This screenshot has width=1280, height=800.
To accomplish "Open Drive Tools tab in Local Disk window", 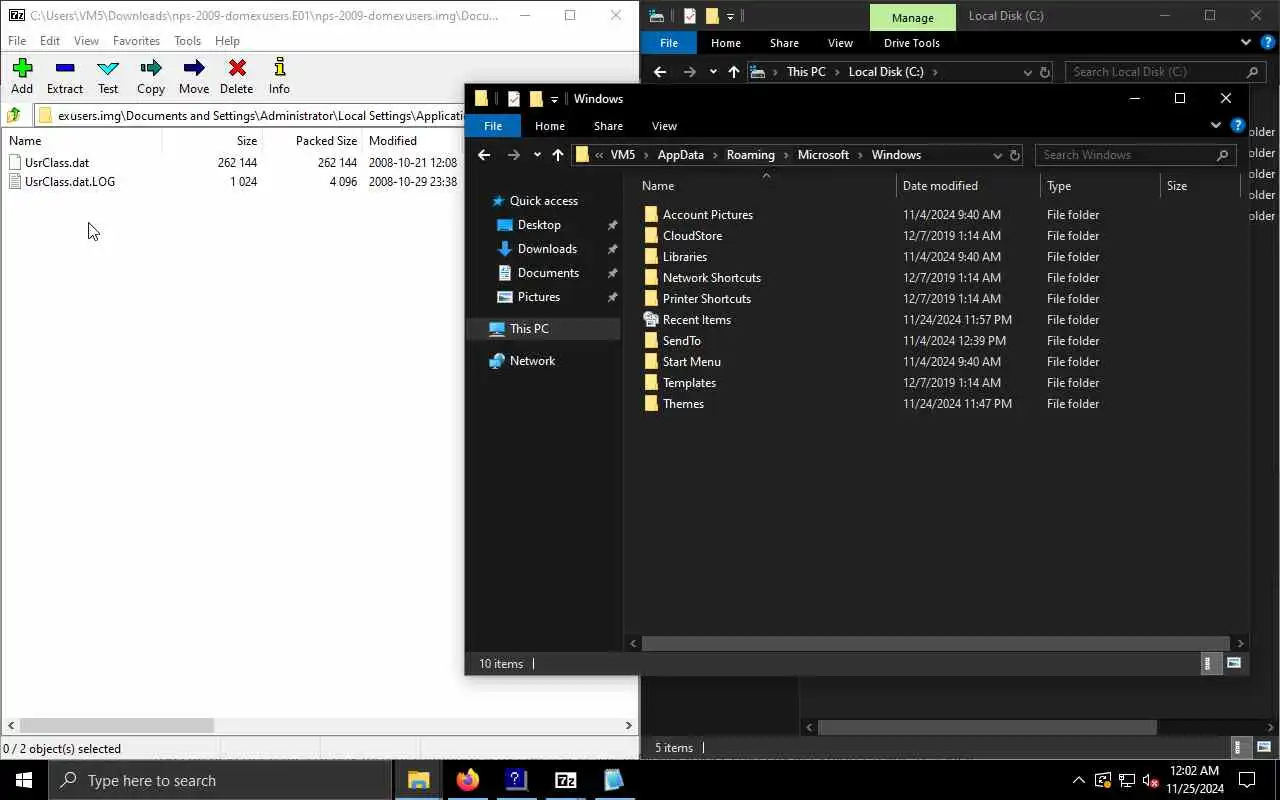I will coord(911,43).
